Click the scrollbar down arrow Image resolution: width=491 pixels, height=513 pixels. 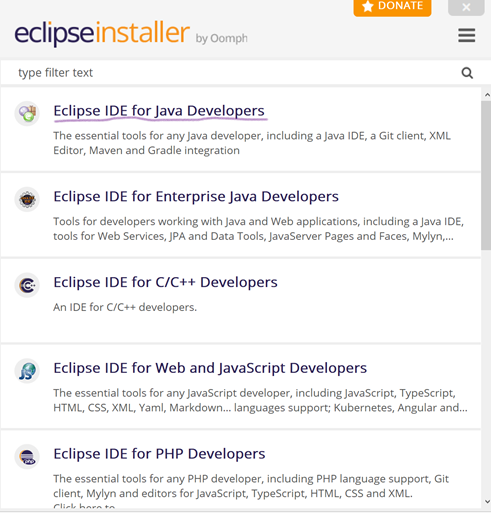(487, 501)
